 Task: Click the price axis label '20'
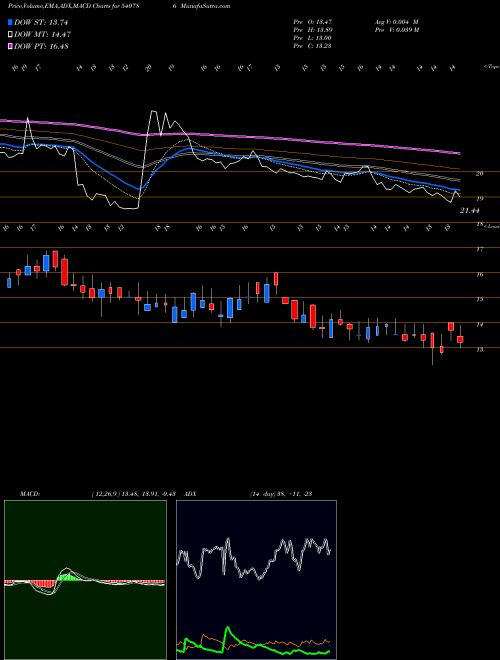click(479, 173)
